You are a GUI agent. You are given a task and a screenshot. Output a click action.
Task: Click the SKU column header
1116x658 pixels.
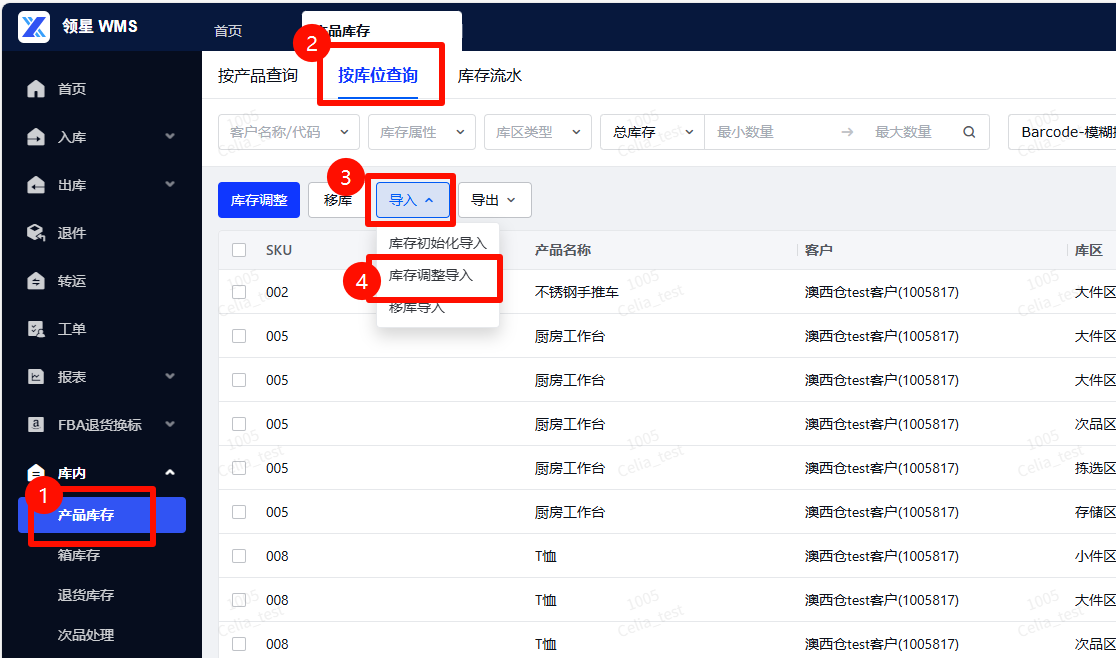click(279, 250)
